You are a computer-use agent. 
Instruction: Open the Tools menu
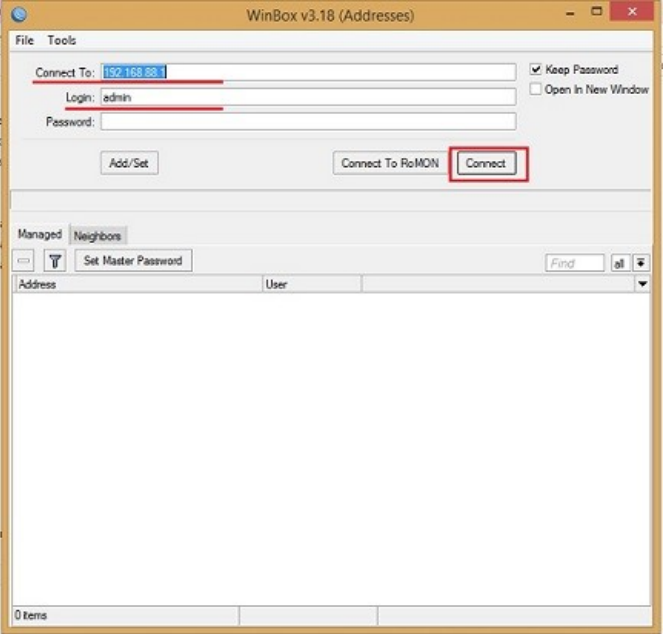pyautogui.click(x=62, y=41)
